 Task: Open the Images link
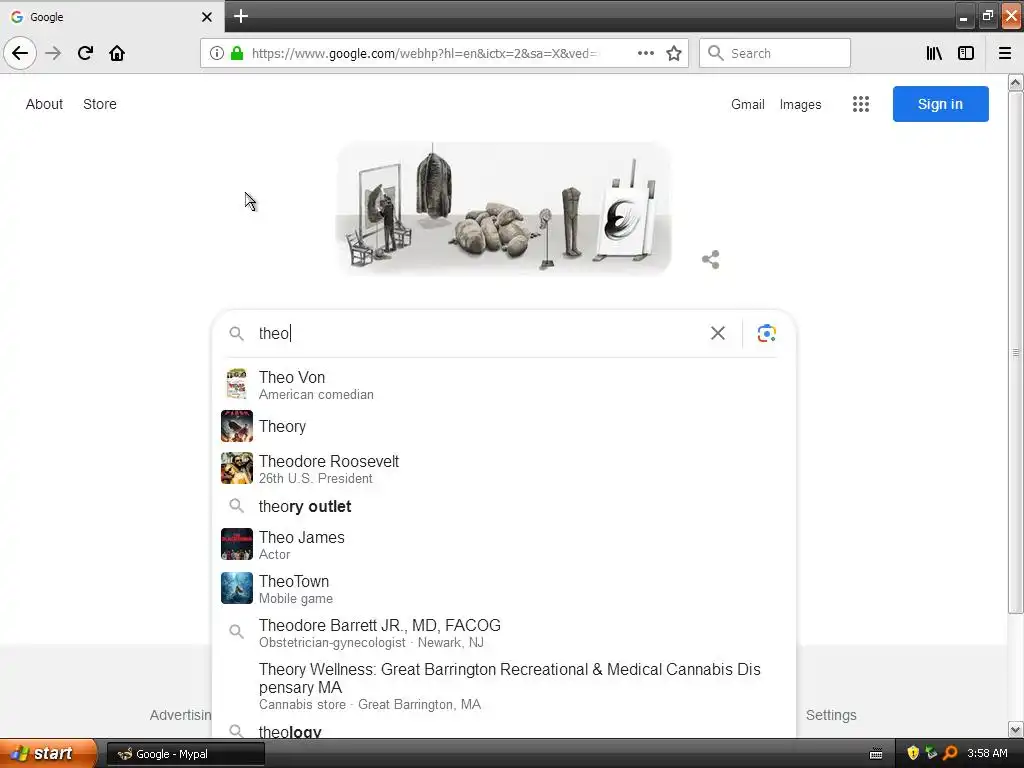pos(800,104)
